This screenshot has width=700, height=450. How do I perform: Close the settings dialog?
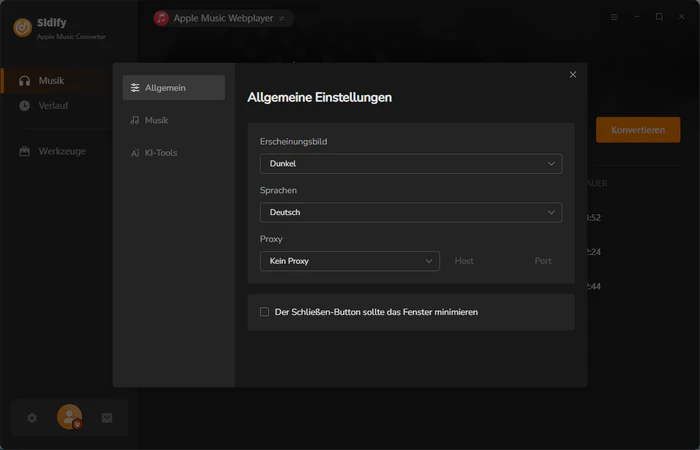(573, 75)
